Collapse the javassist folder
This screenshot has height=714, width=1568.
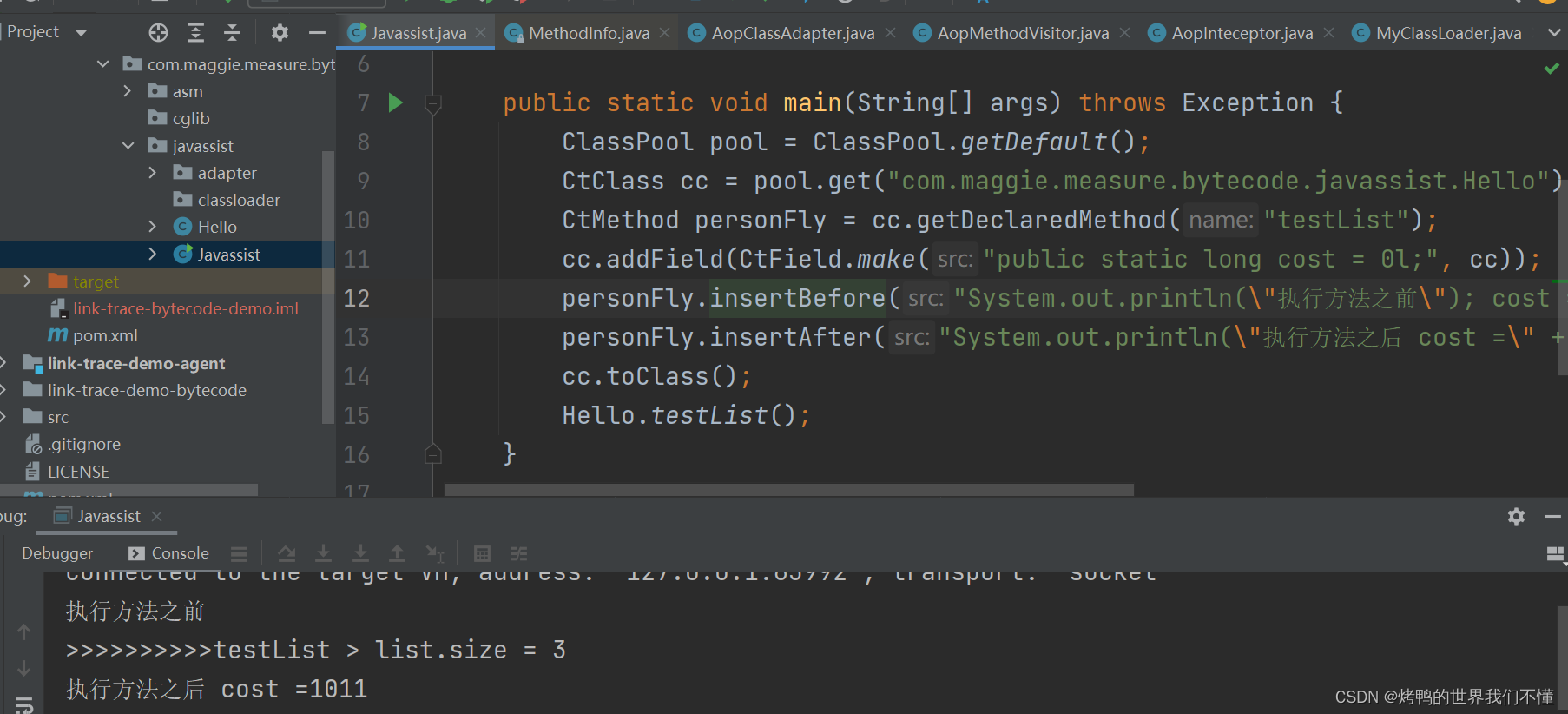coord(128,145)
